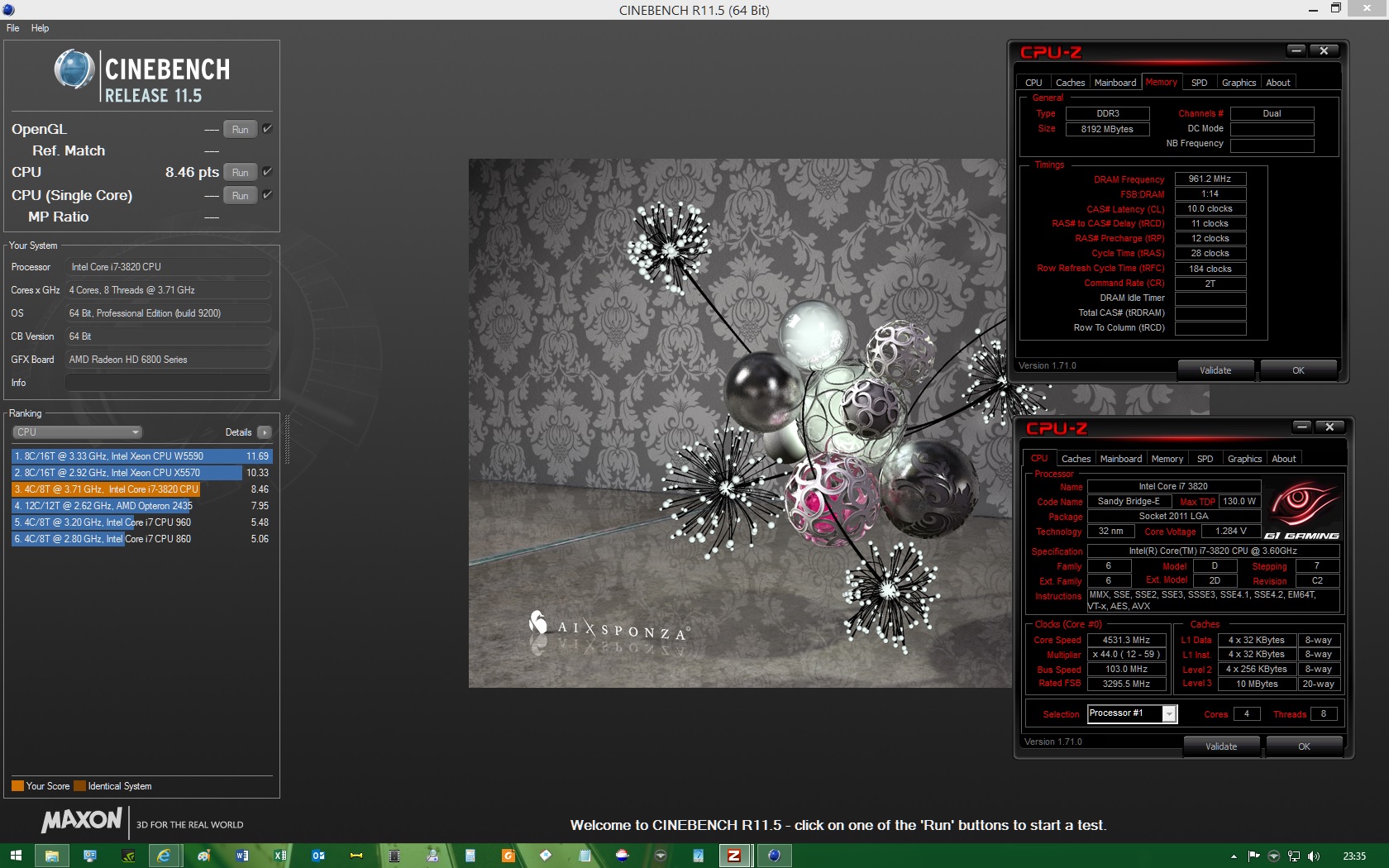Open the CPU ranking type dropdown
The image size is (1389, 868).
[77, 432]
